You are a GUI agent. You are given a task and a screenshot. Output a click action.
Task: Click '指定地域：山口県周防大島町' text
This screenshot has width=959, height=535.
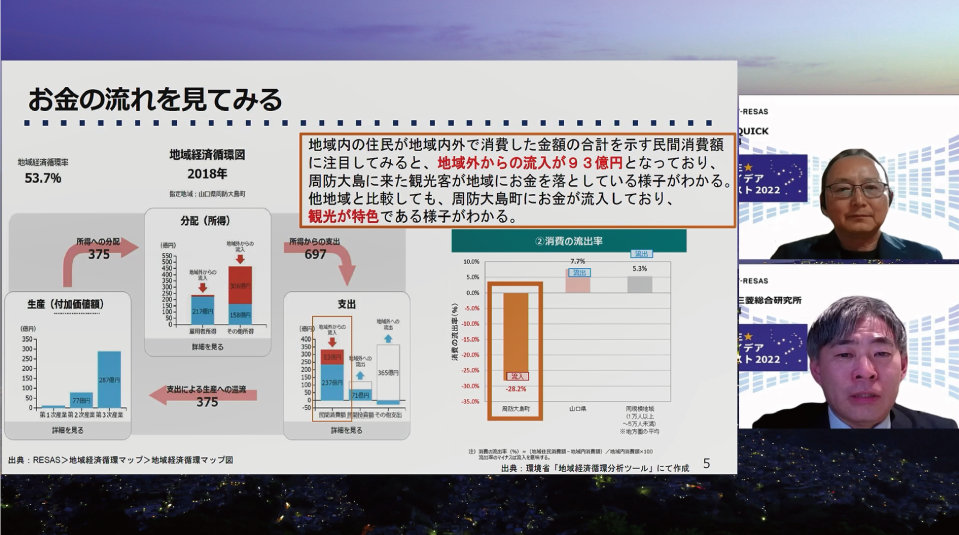[207, 194]
